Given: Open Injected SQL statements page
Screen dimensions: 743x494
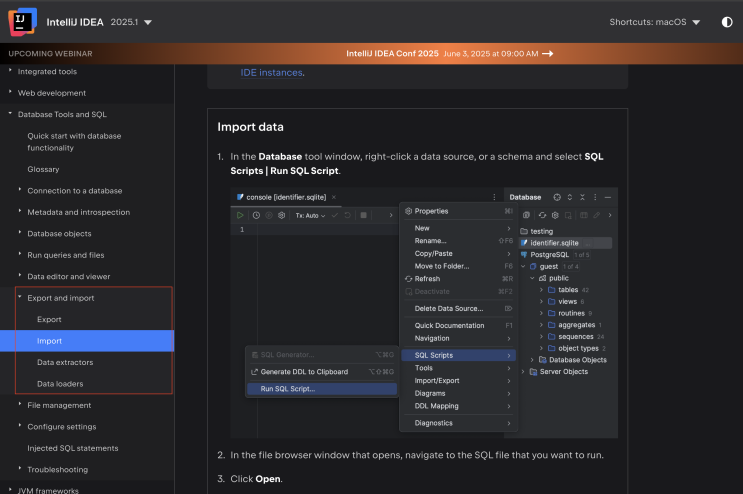Looking at the screenshot, I should click(72, 448).
